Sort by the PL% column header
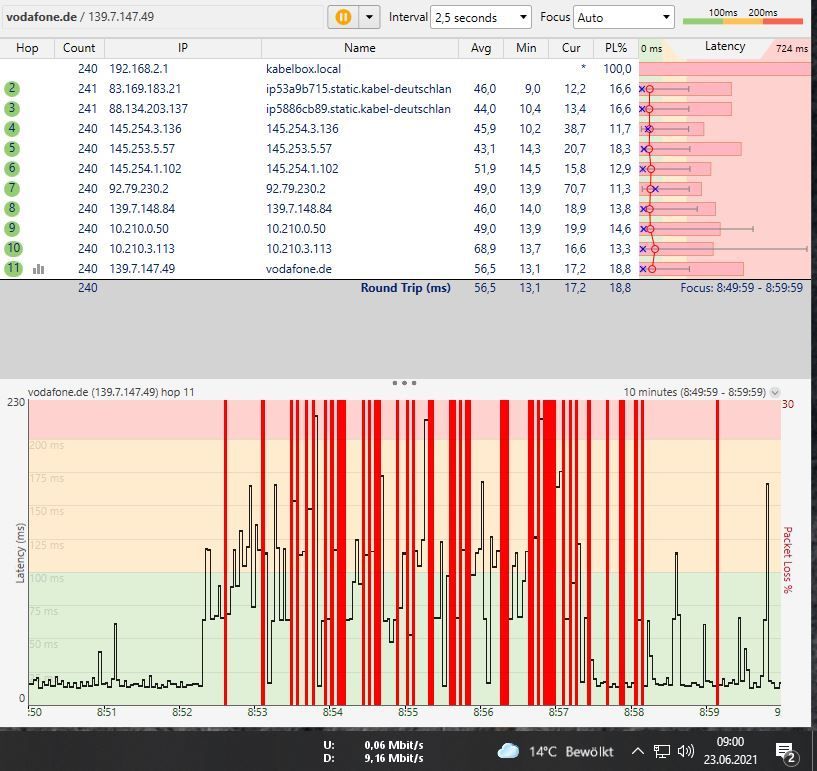Image resolution: width=817 pixels, height=771 pixels. point(616,48)
